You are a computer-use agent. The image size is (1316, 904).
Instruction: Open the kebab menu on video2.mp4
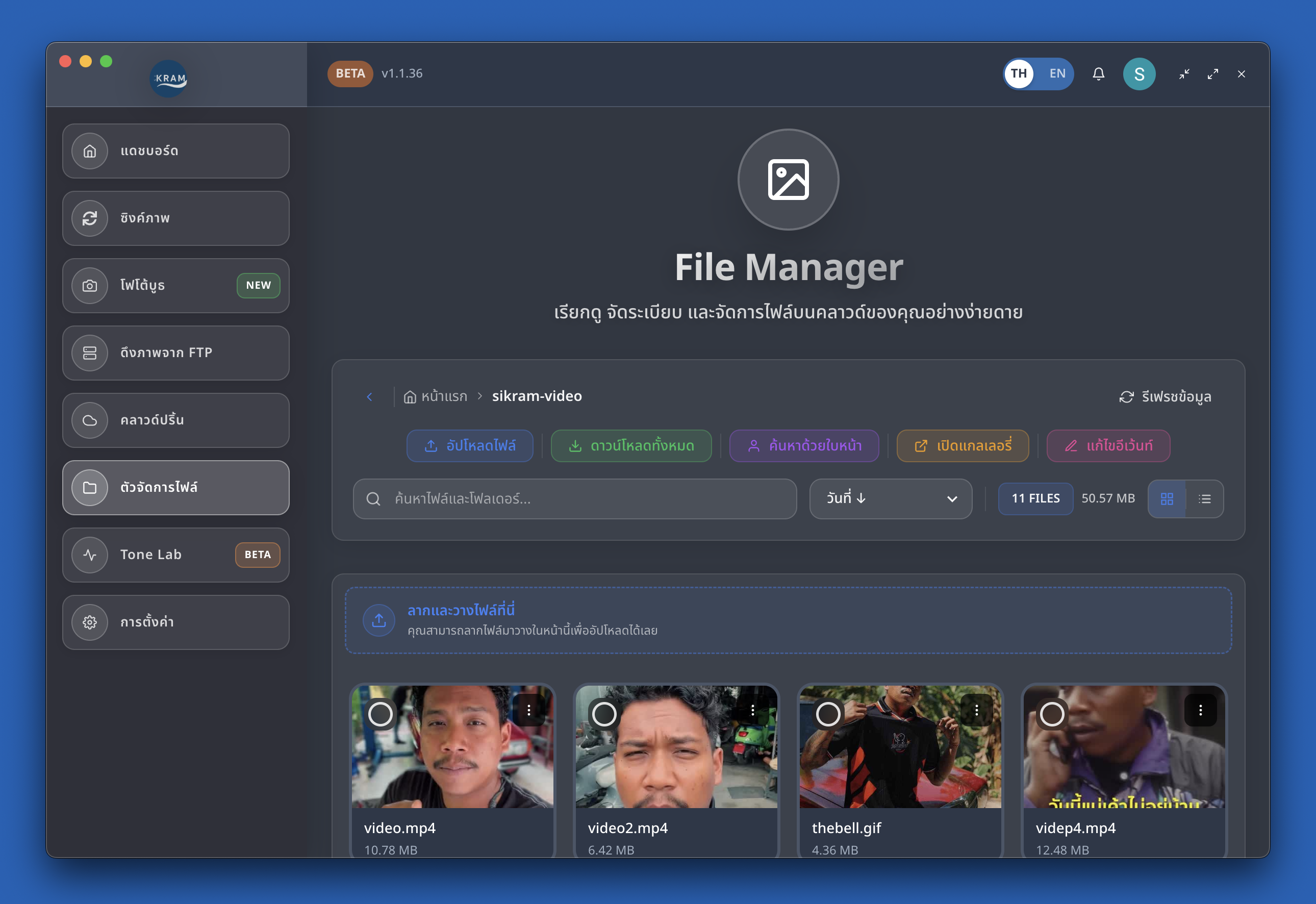752,709
